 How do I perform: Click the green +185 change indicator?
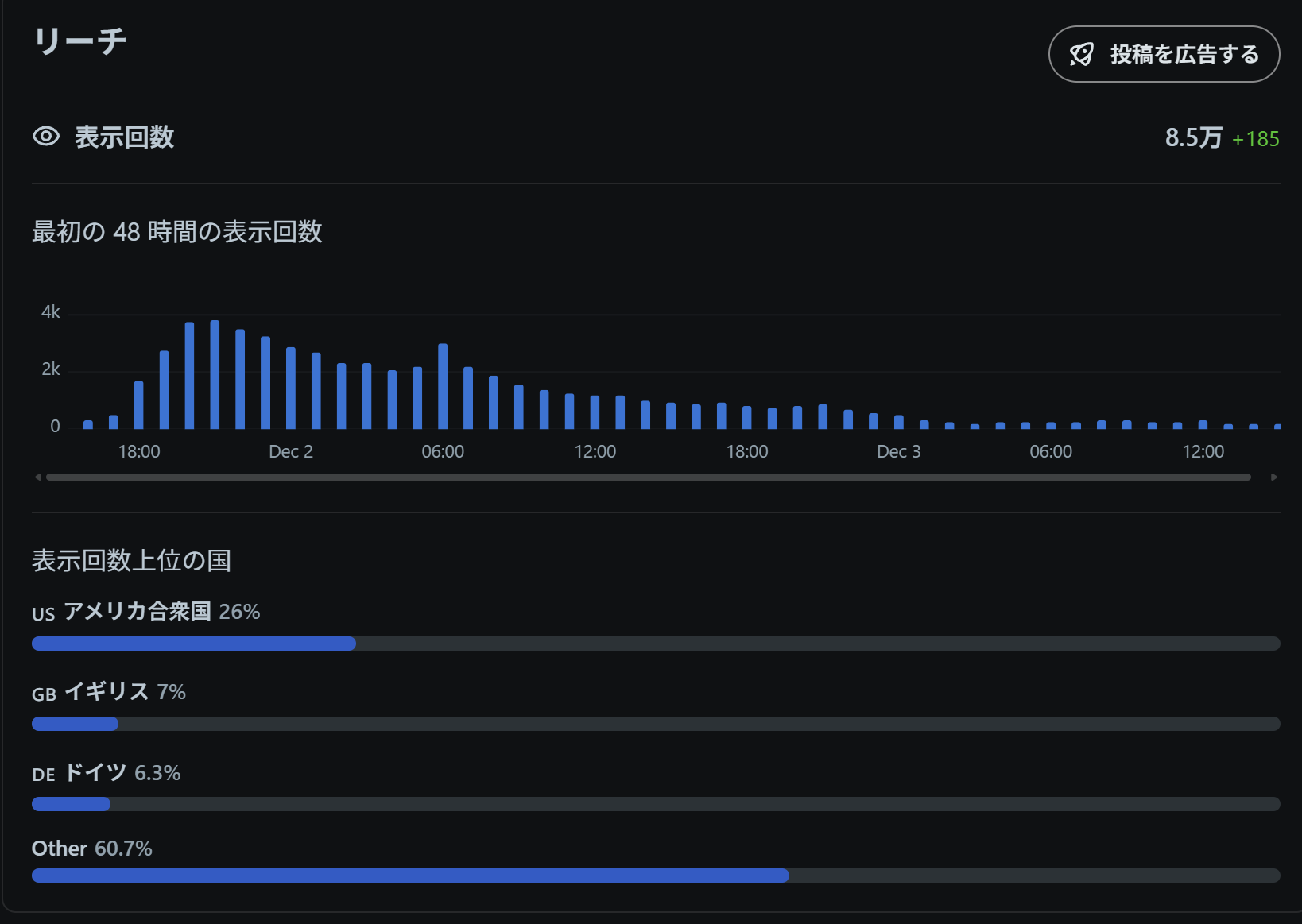click(1257, 138)
